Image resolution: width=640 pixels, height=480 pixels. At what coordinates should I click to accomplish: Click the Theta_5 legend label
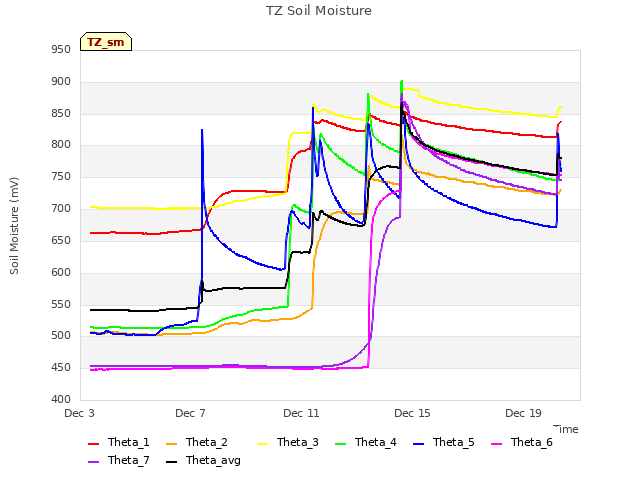click(453, 442)
